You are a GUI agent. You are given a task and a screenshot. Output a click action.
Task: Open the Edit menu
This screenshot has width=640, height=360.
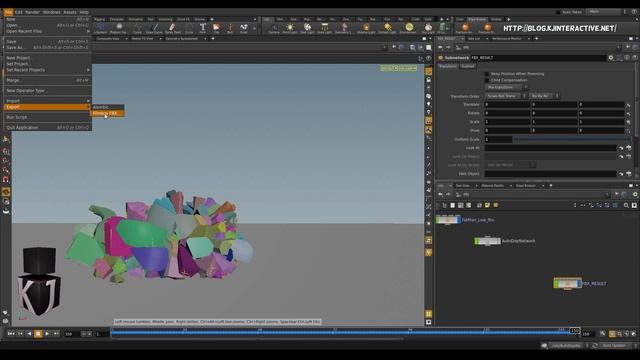(18, 12)
